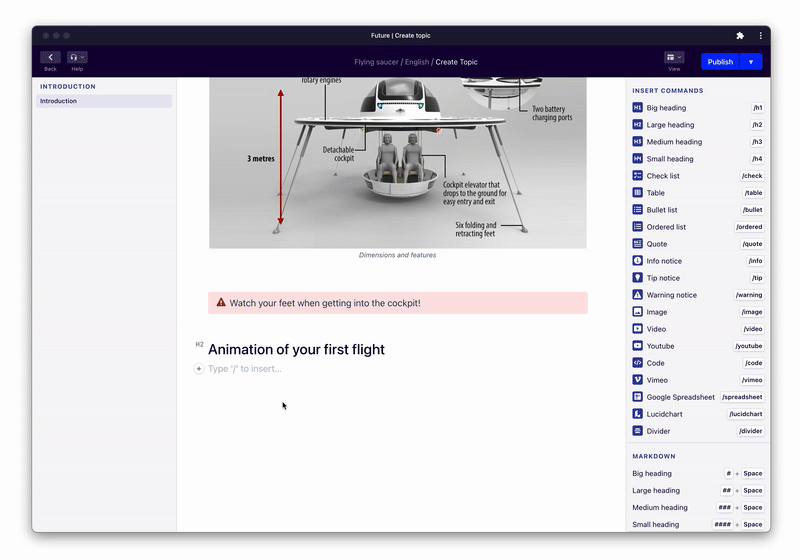Click Flying saucer breadcrumb link
Image resolution: width=800 pixels, height=560 pixels.
click(x=376, y=62)
